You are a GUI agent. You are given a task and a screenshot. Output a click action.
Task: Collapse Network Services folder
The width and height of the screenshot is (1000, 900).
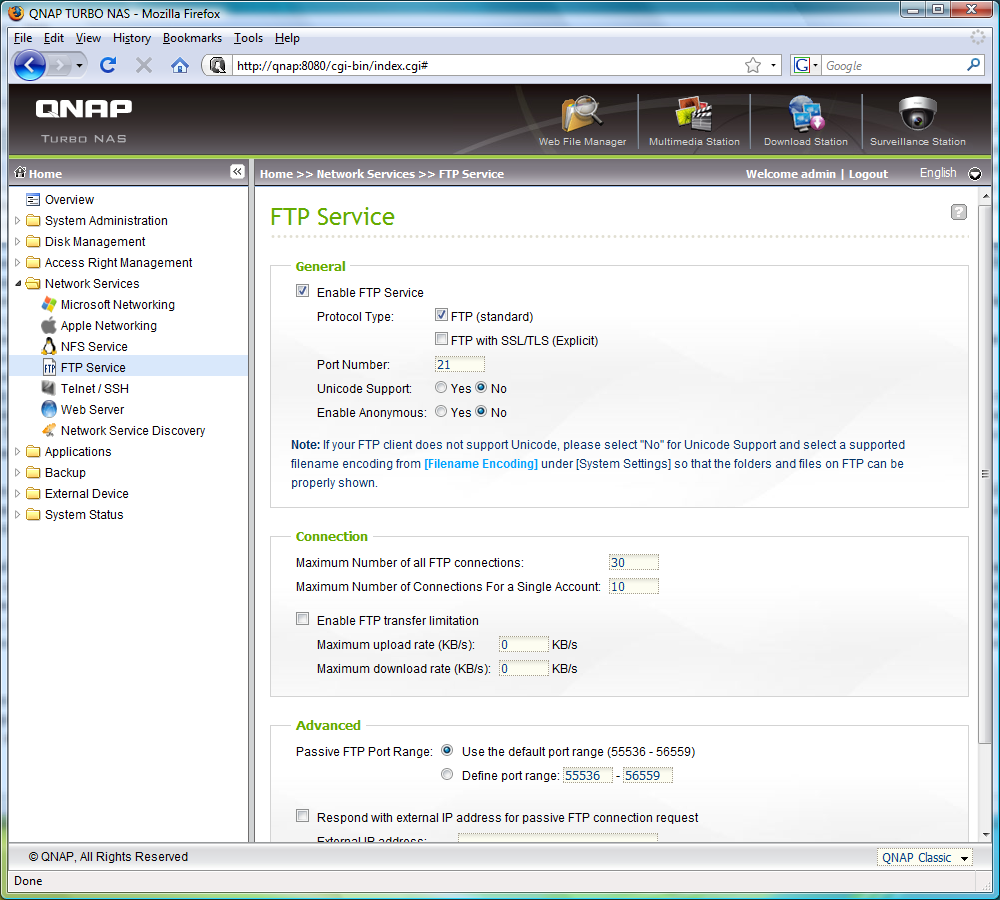click(x=18, y=283)
